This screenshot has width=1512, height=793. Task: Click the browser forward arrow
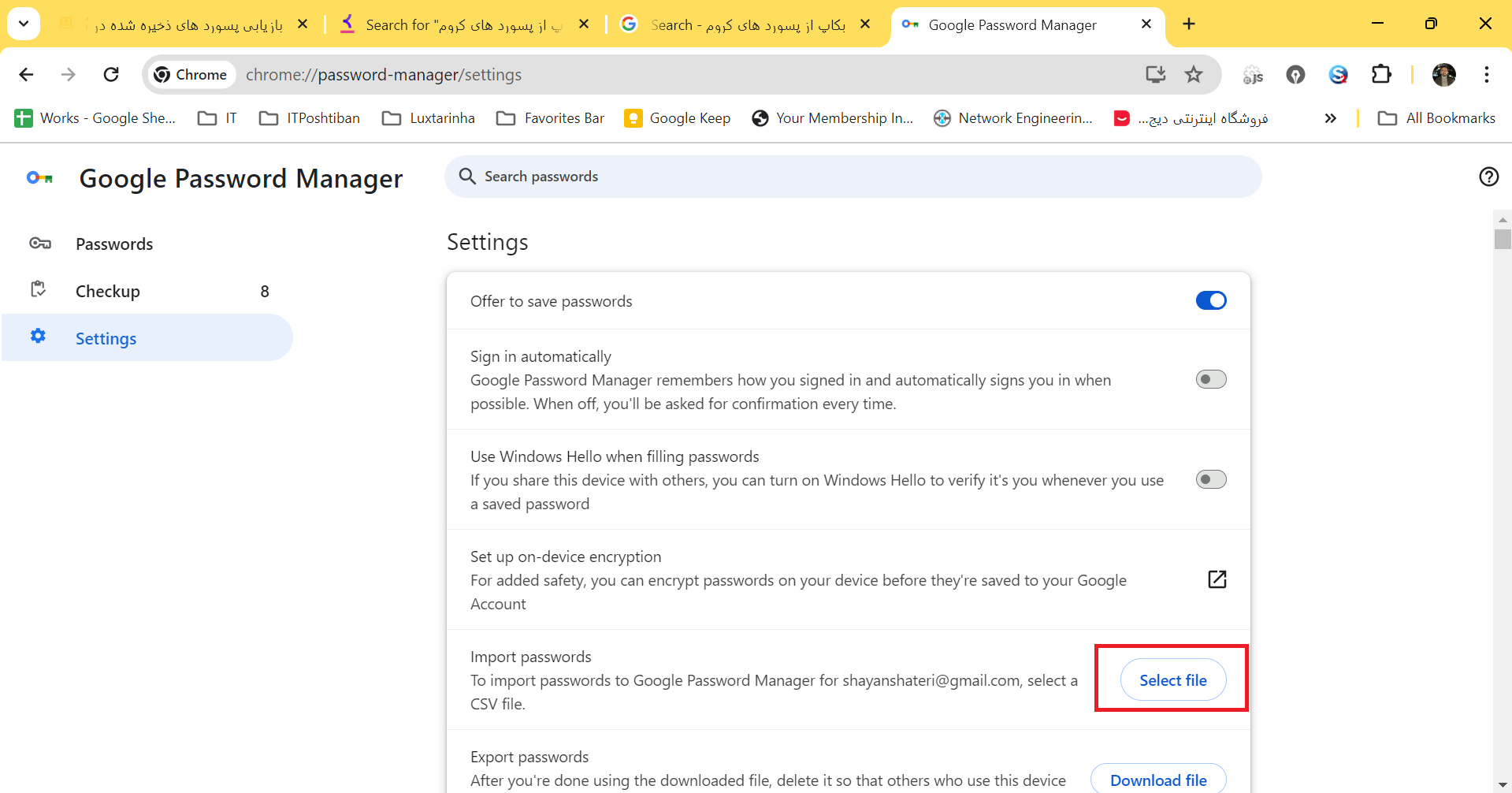pos(69,74)
